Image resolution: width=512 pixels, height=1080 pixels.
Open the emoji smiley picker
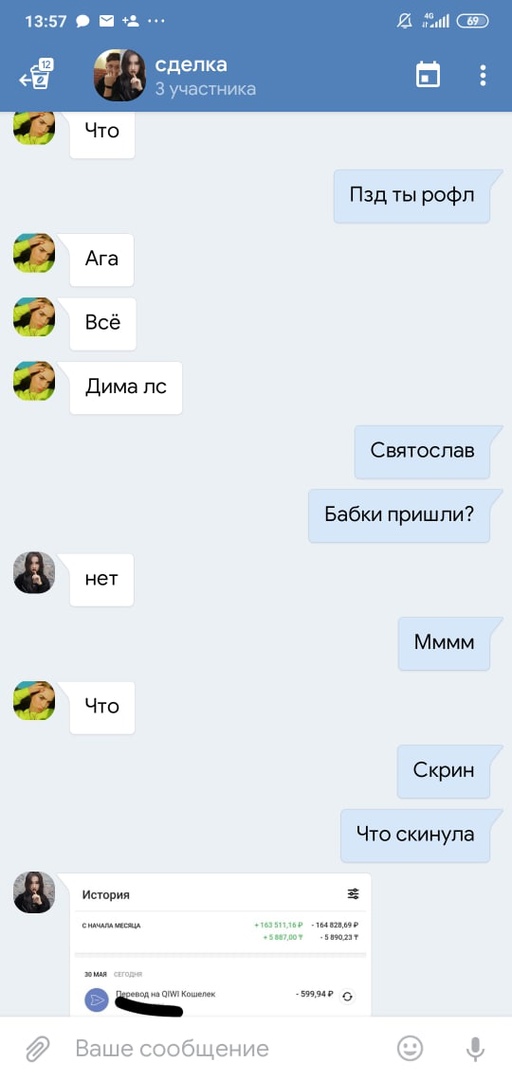[410, 1048]
